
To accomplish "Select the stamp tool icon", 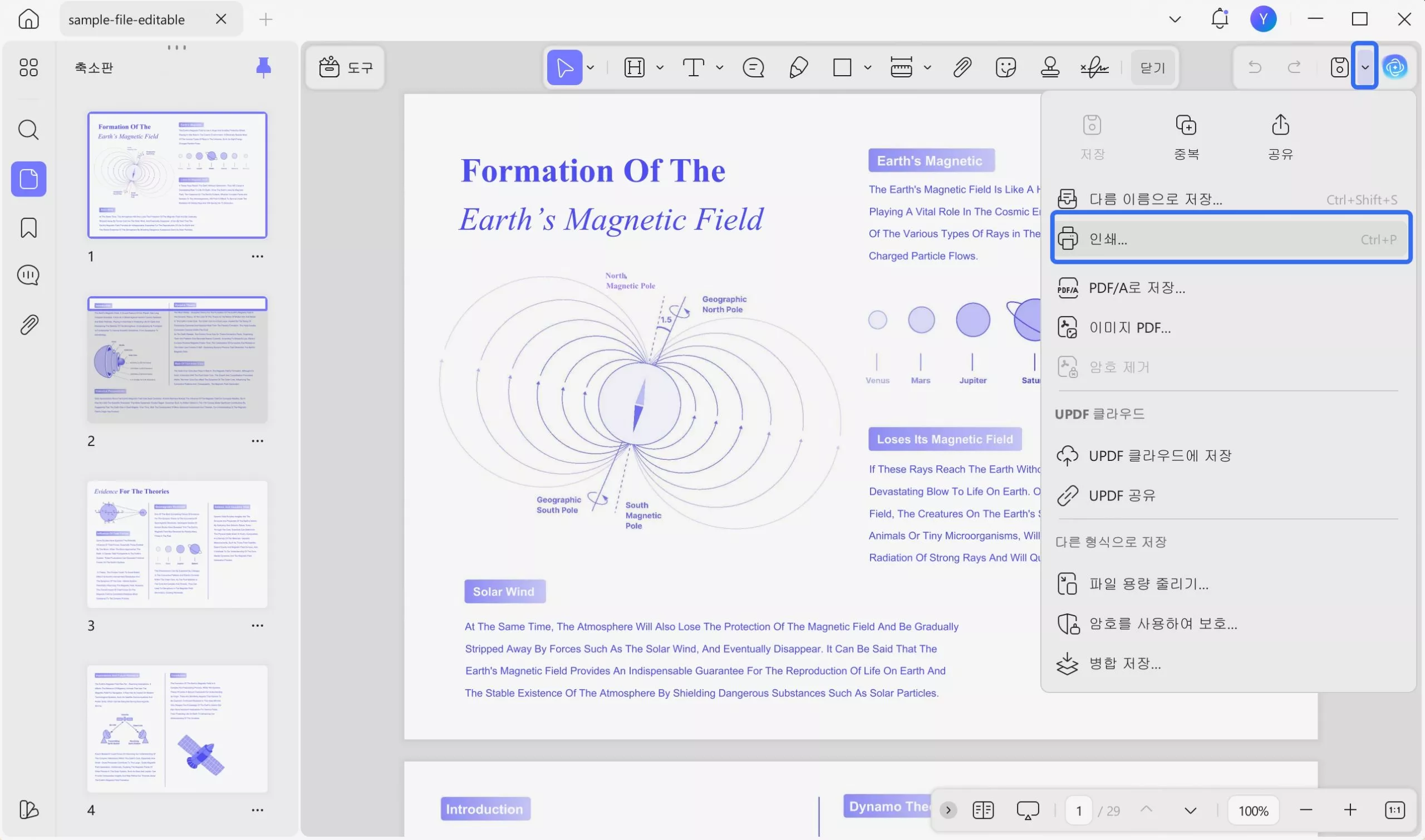I will pos(1050,67).
